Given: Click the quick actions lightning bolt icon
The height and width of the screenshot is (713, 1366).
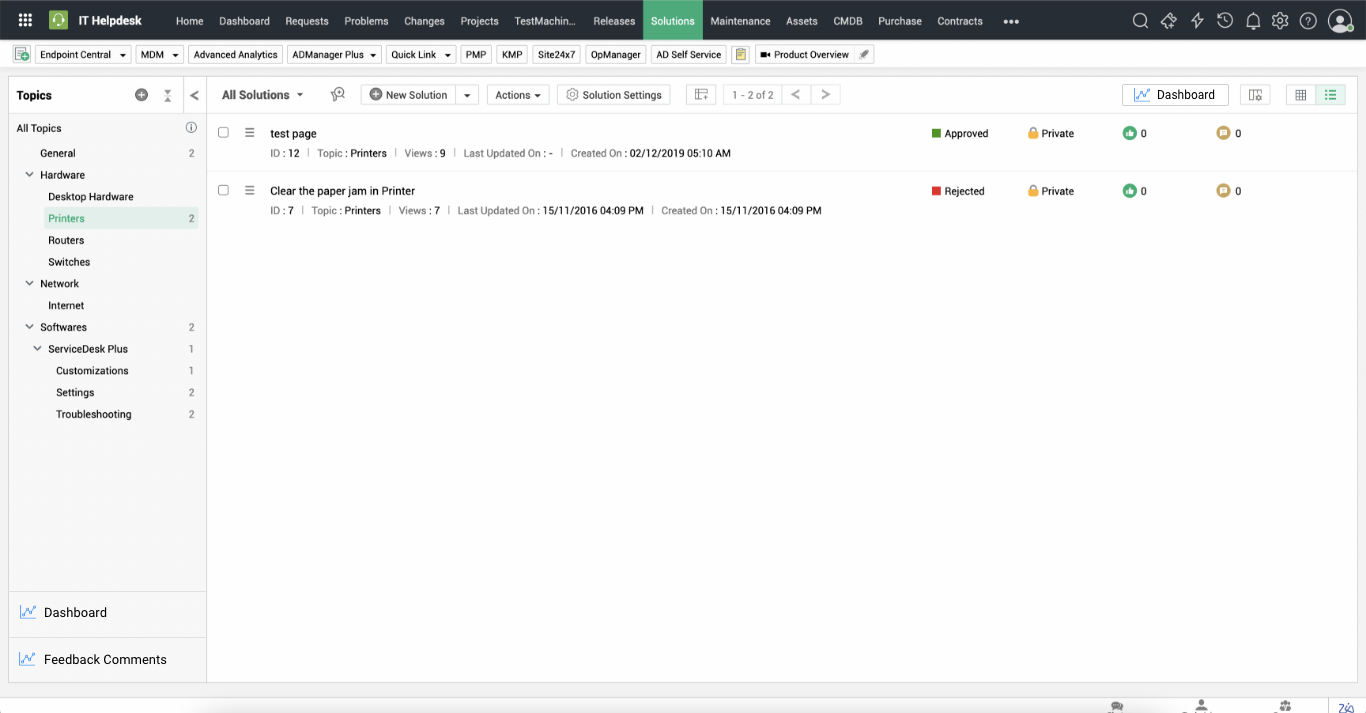Looking at the screenshot, I should (1197, 21).
